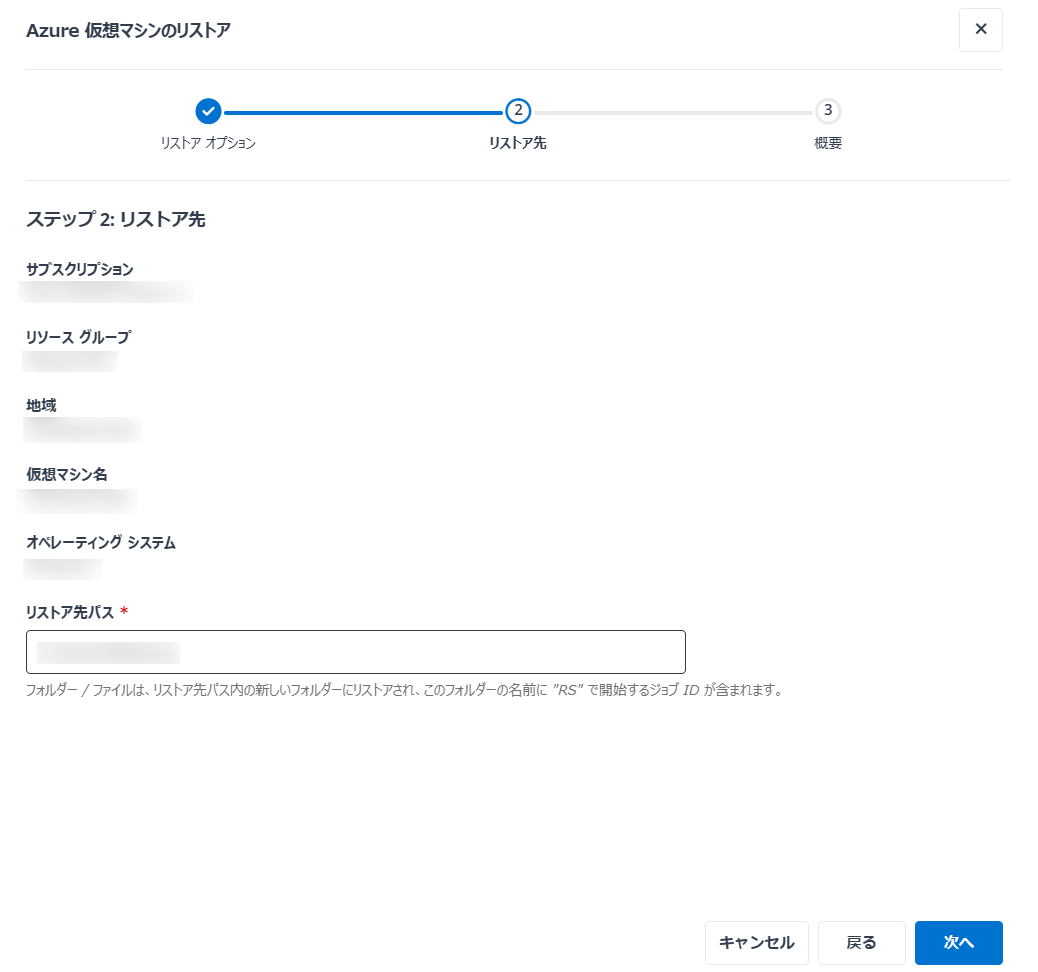Close the Azure VM restore dialog
The width and height of the screenshot is (1038, 972).
pyautogui.click(x=980, y=30)
